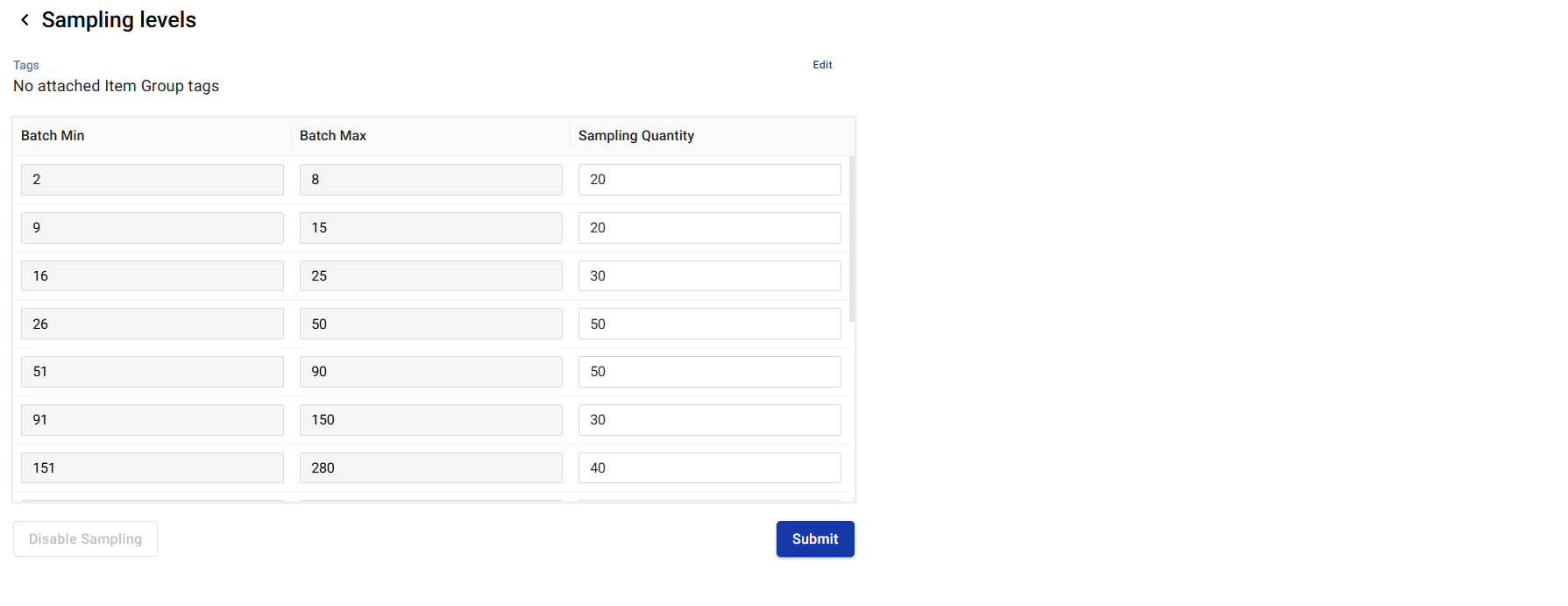Select the Batch Min field showing 16

pyautogui.click(x=152, y=276)
